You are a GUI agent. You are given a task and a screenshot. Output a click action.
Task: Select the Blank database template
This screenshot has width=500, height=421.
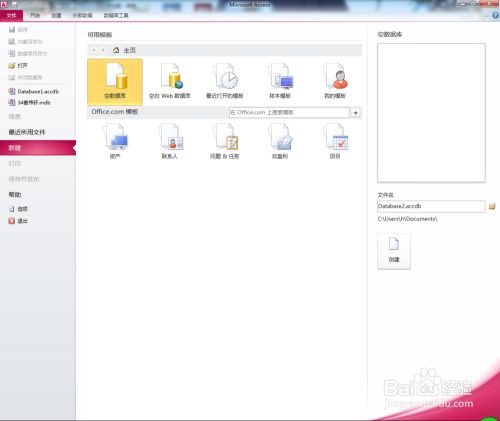tap(115, 82)
